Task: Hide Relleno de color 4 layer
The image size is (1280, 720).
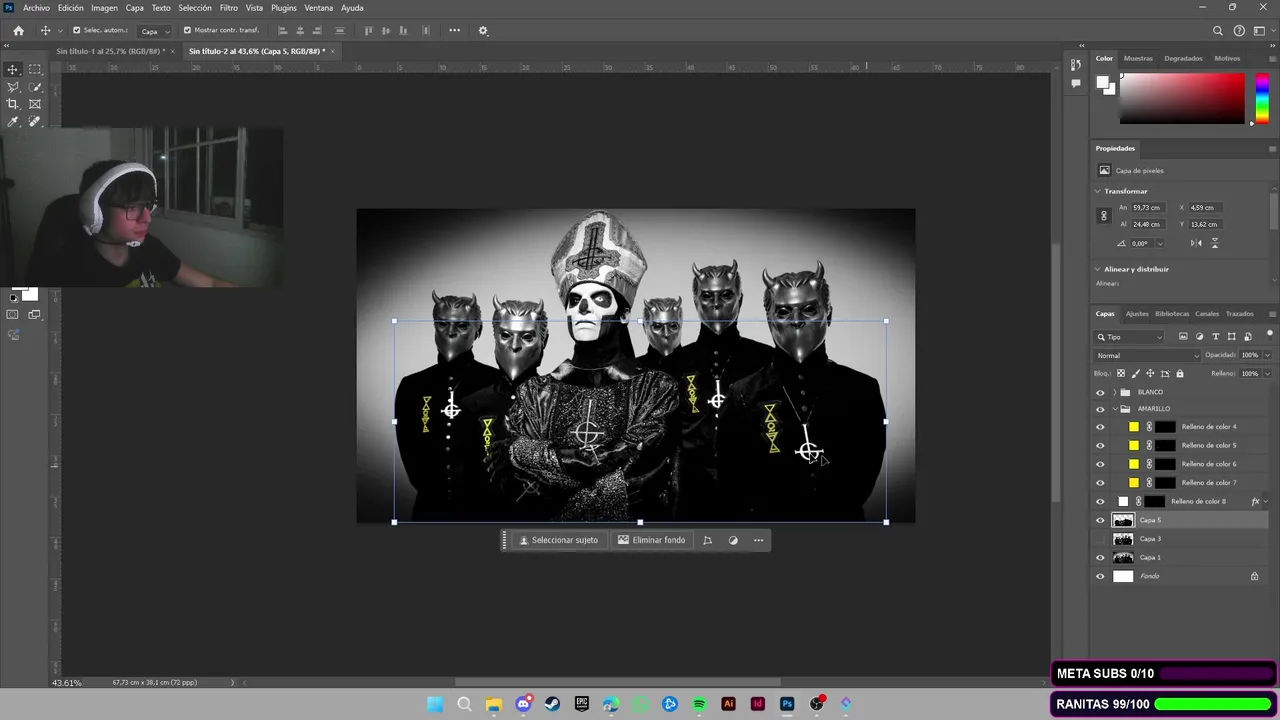Action: [1100, 427]
